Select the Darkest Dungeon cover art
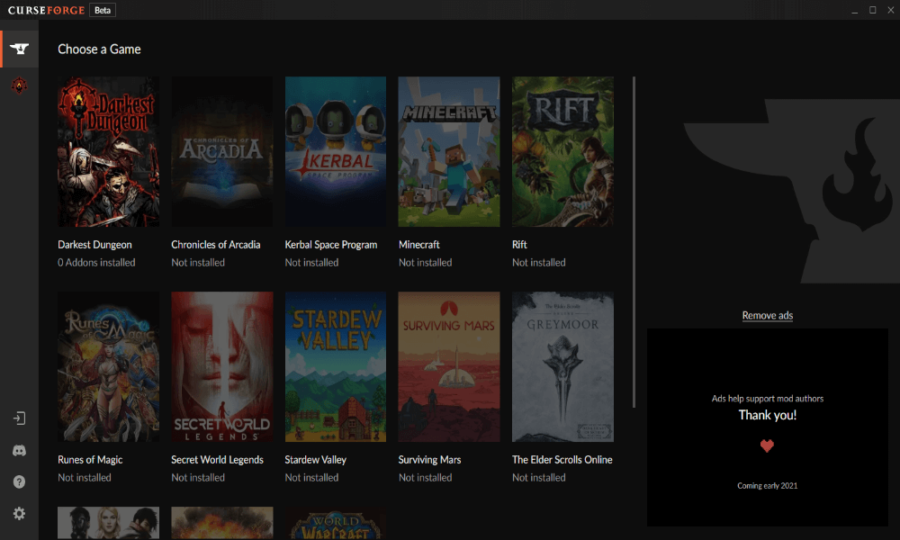 [x=108, y=151]
